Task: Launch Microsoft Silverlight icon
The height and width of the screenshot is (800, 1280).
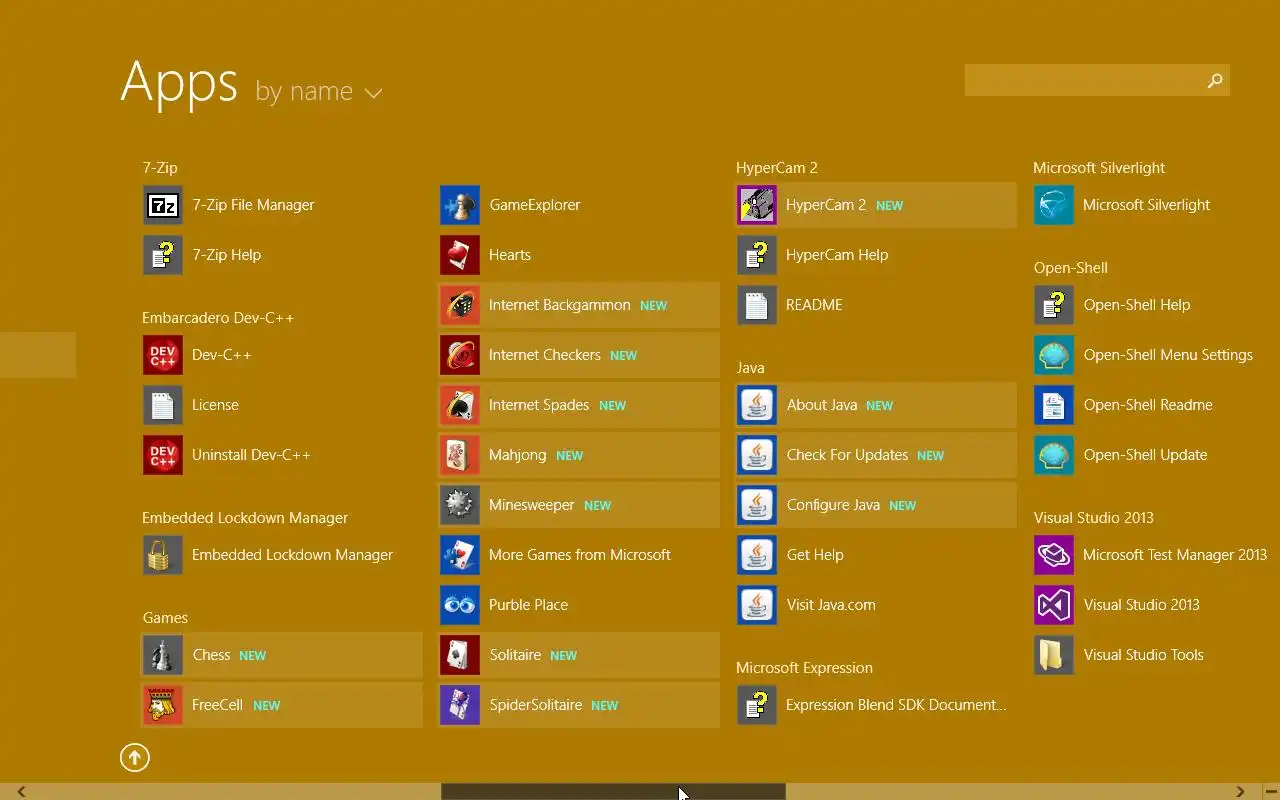Action: [x=1054, y=205]
